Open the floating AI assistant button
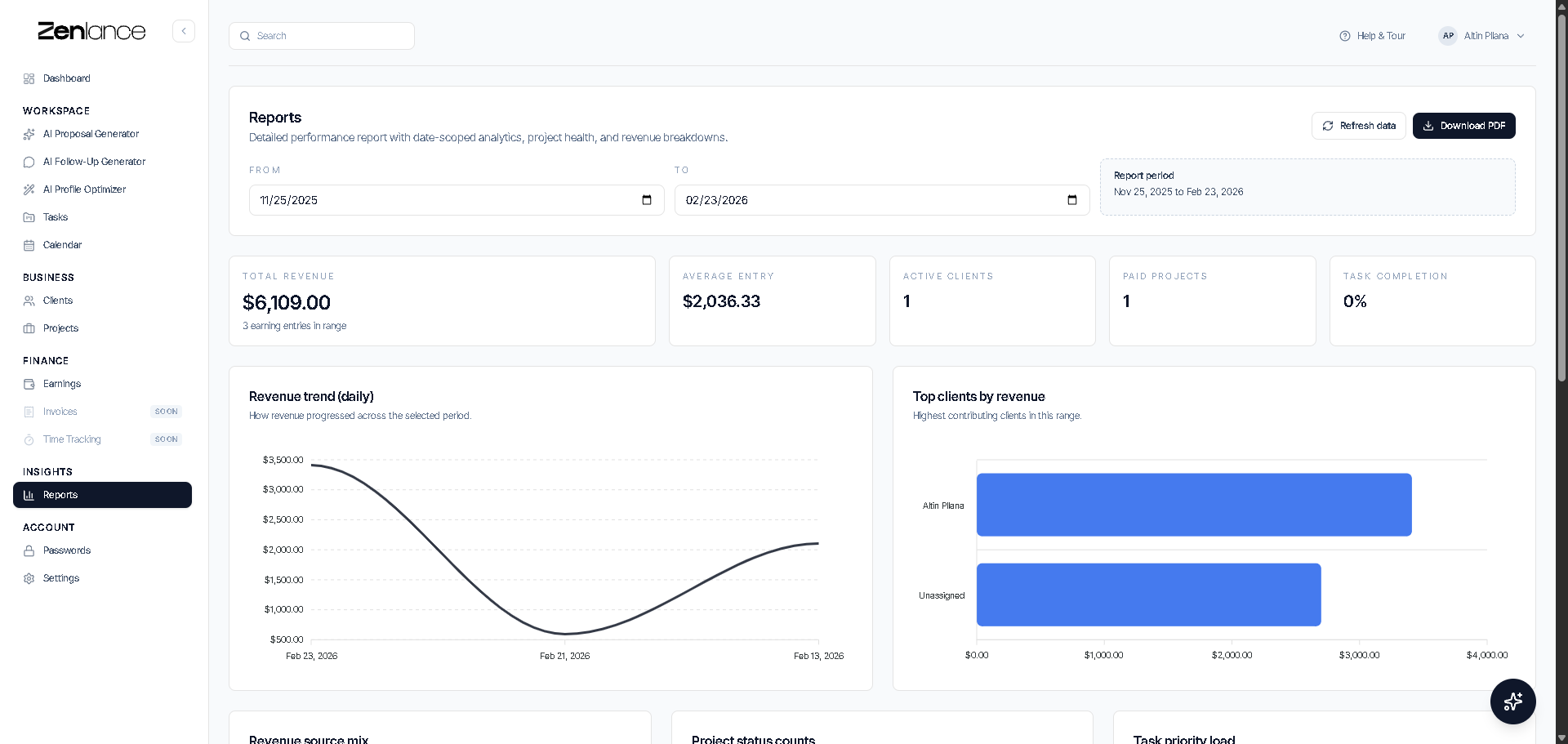Viewport: 1568px width, 744px height. pos(1512,702)
